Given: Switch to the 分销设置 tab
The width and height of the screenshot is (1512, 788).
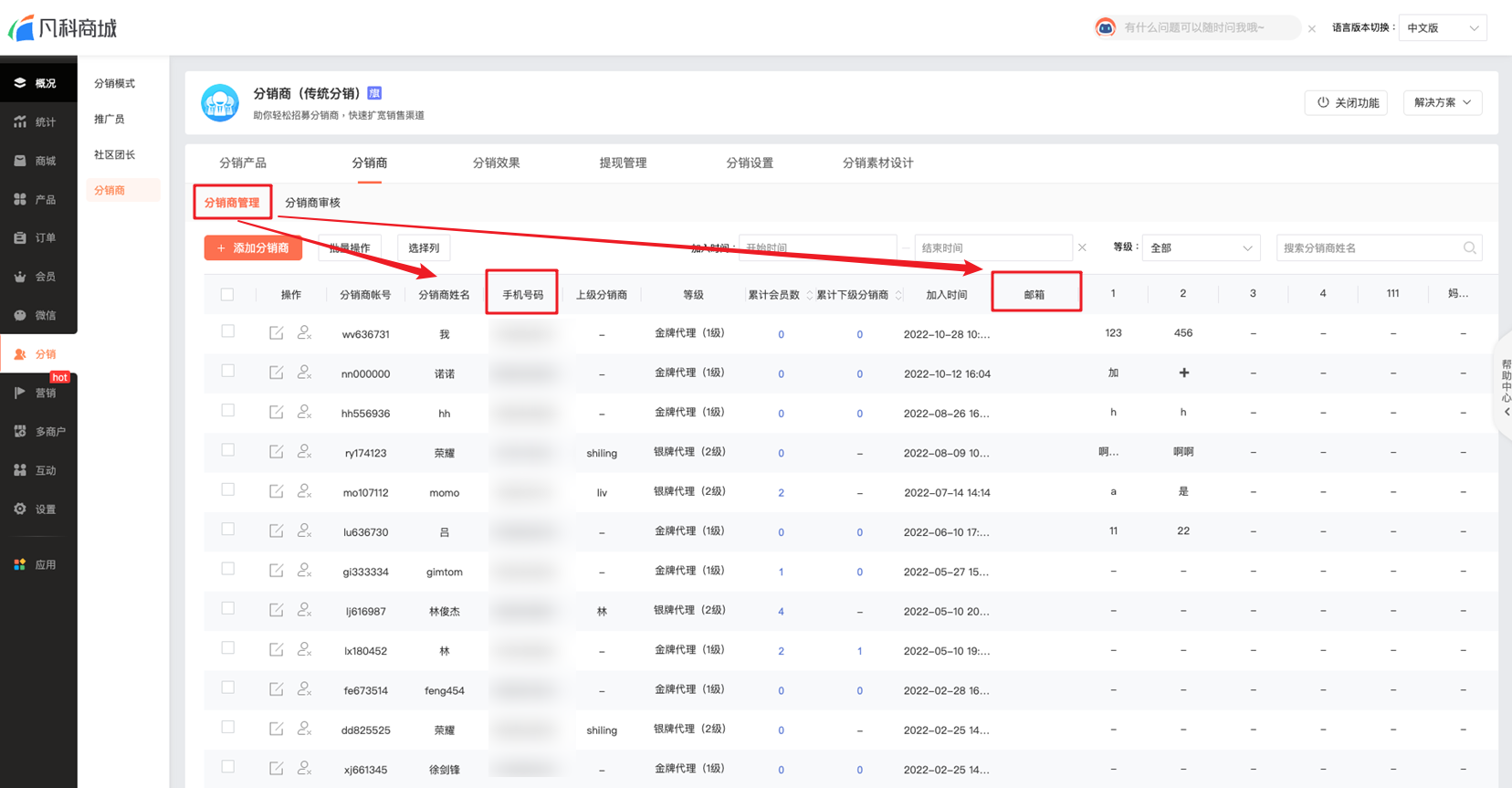Looking at the screenshot, I should click(x=750, y=163).
